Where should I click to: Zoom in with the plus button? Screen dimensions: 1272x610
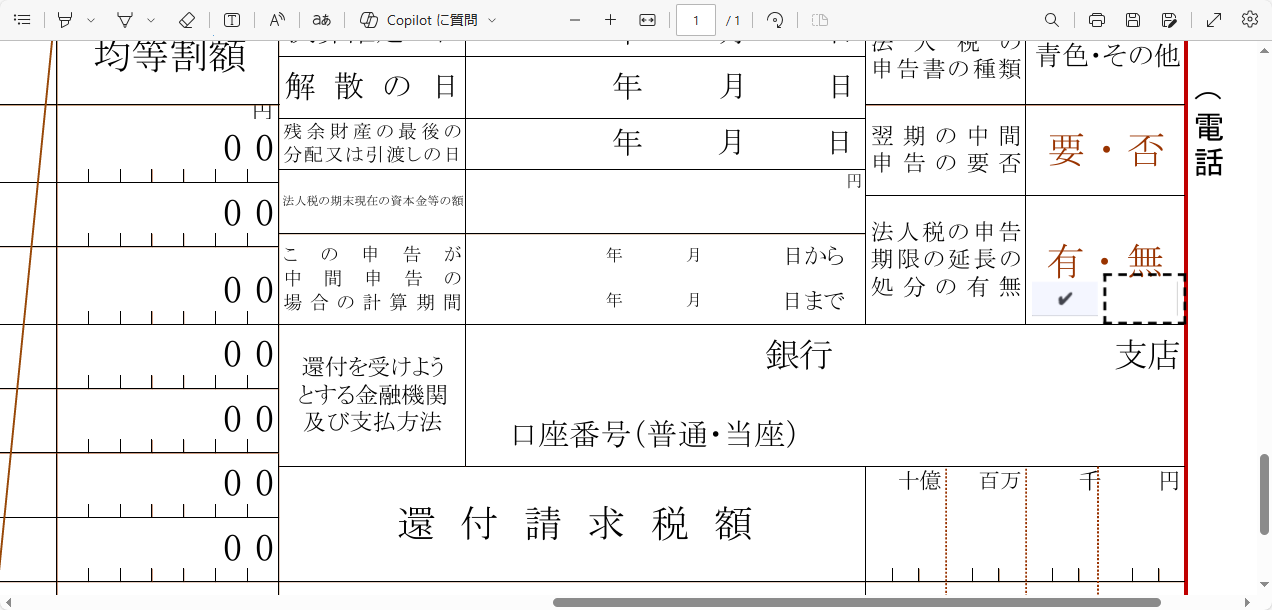[x=610, y=20]
